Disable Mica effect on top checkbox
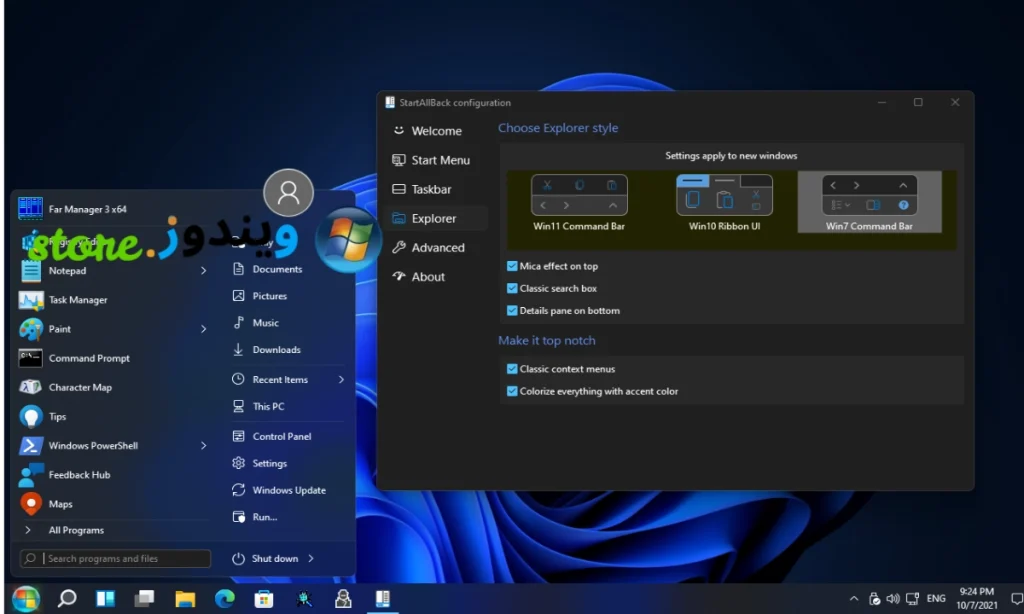The image size is (1024, 614). click(x=513, y=266)
